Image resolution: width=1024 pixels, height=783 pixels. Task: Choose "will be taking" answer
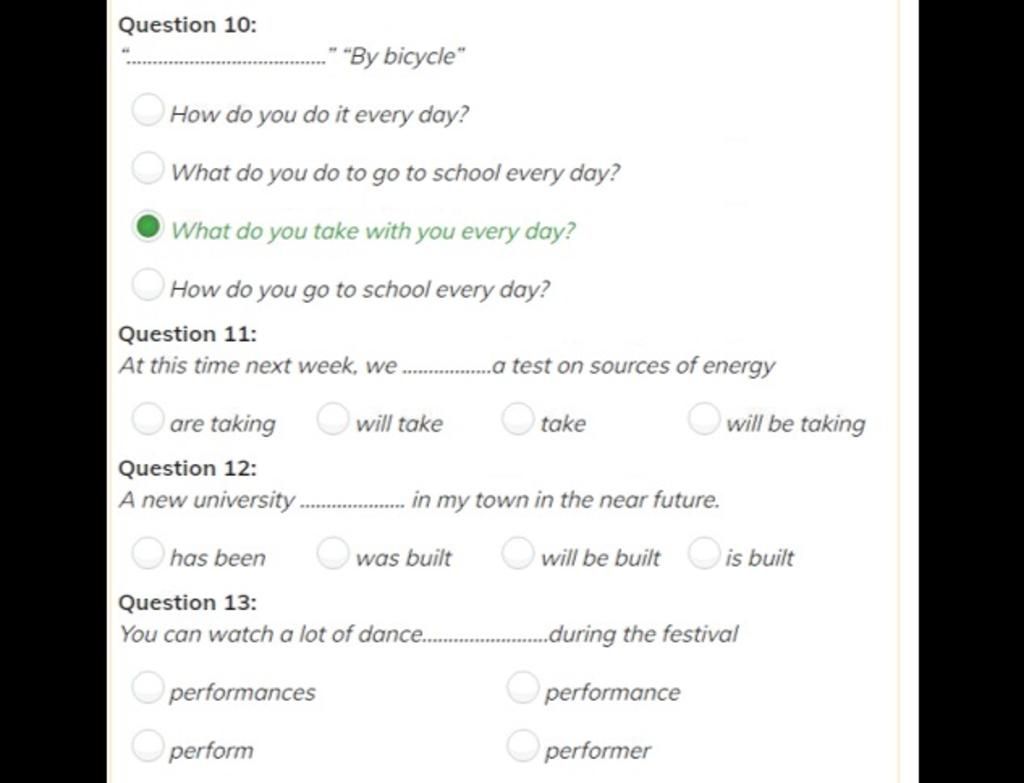pos(704,419)
